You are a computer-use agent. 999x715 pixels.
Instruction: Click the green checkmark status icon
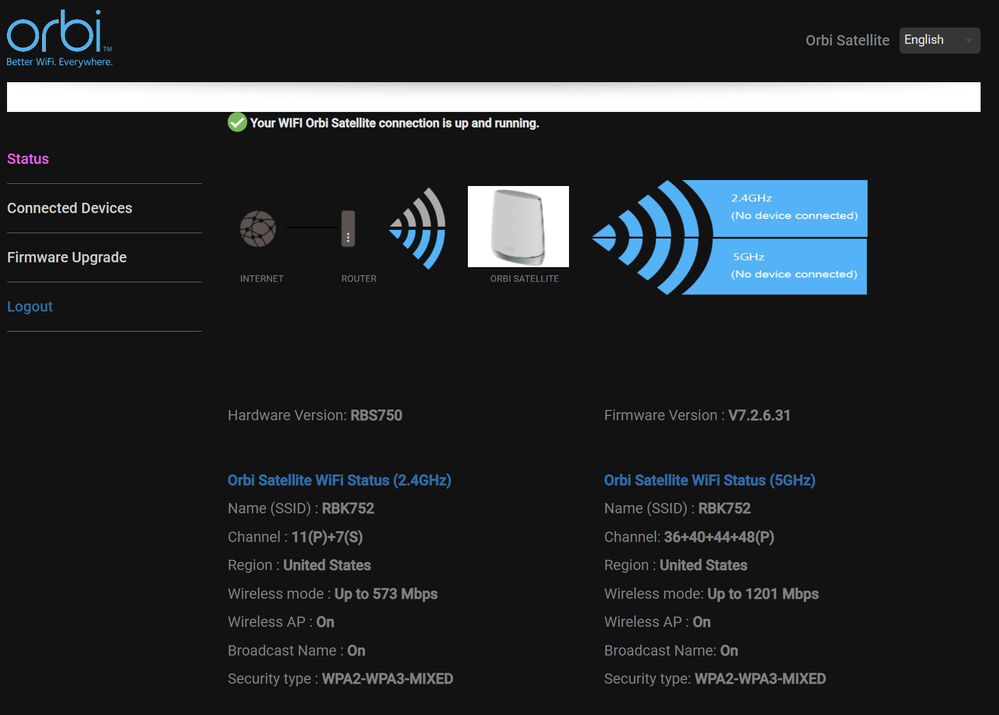(237, 122)
